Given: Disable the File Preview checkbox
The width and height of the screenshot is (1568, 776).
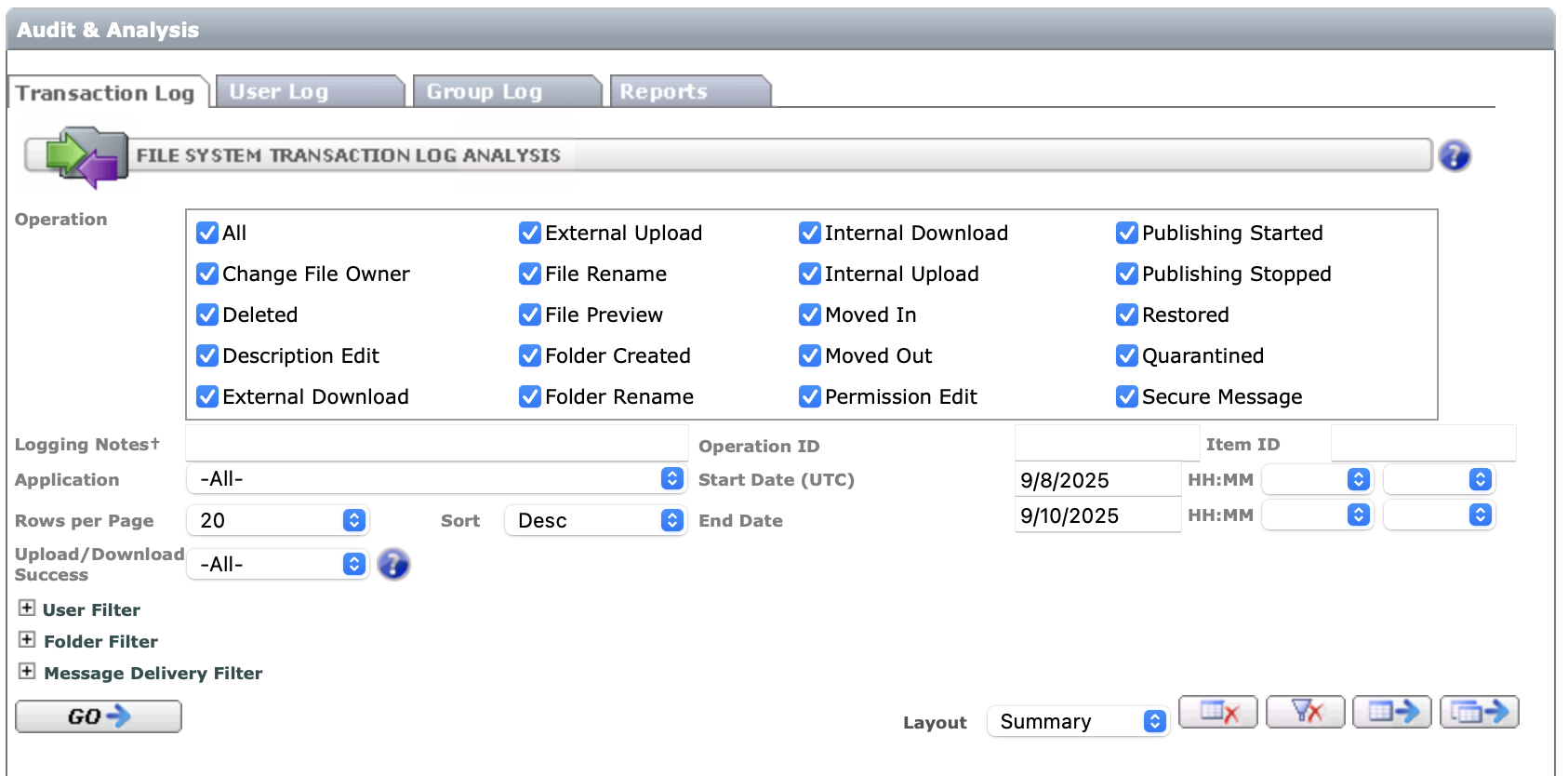Looking at the screenshot, I should coord(530,314).
